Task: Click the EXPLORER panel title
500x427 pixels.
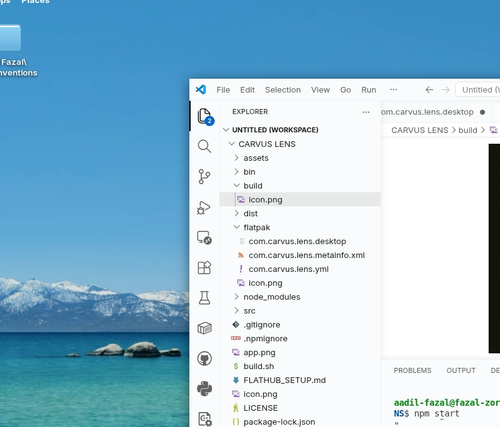Action: point(250,112)
